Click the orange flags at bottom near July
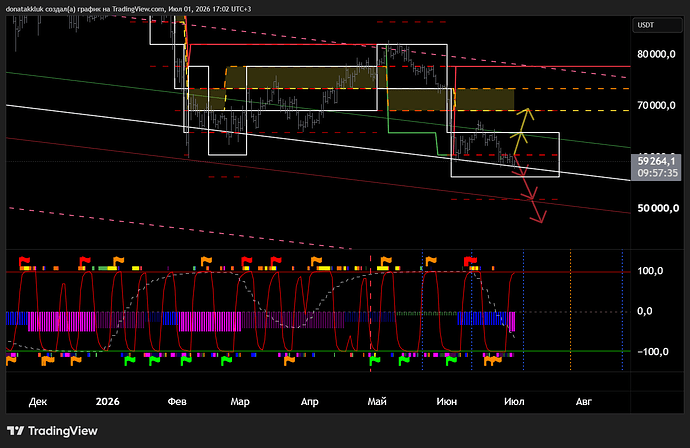 click(x=492, y=361)
